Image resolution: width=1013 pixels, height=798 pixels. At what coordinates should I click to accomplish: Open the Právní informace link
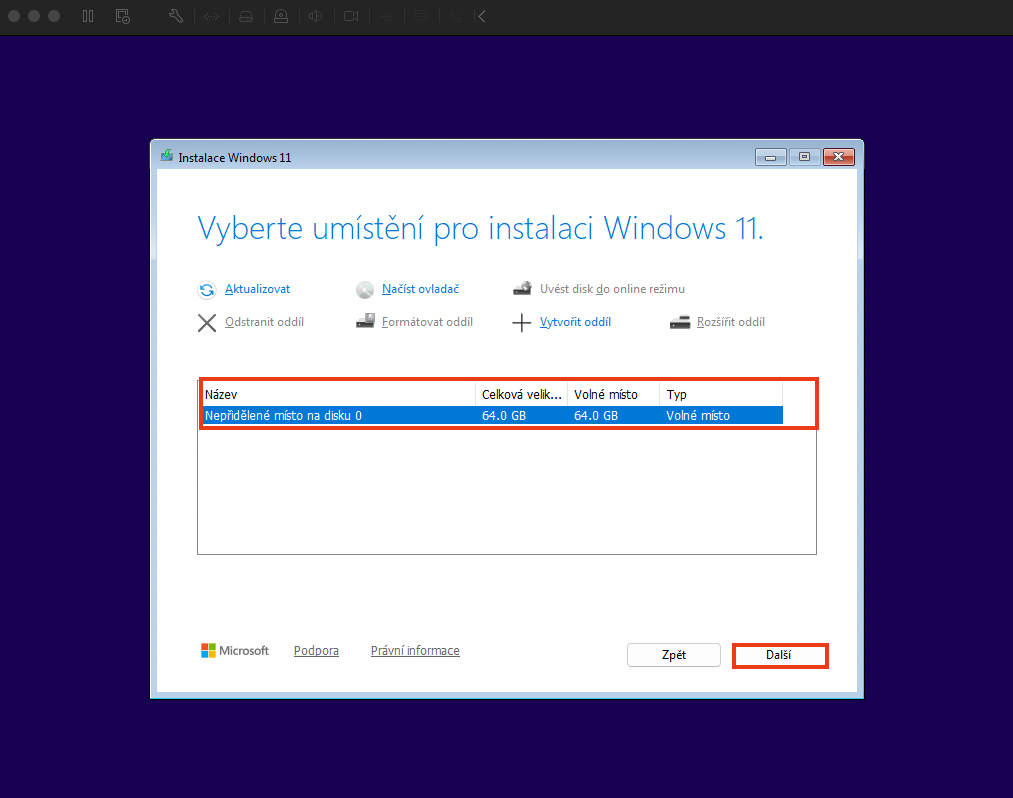coord(415,651)
